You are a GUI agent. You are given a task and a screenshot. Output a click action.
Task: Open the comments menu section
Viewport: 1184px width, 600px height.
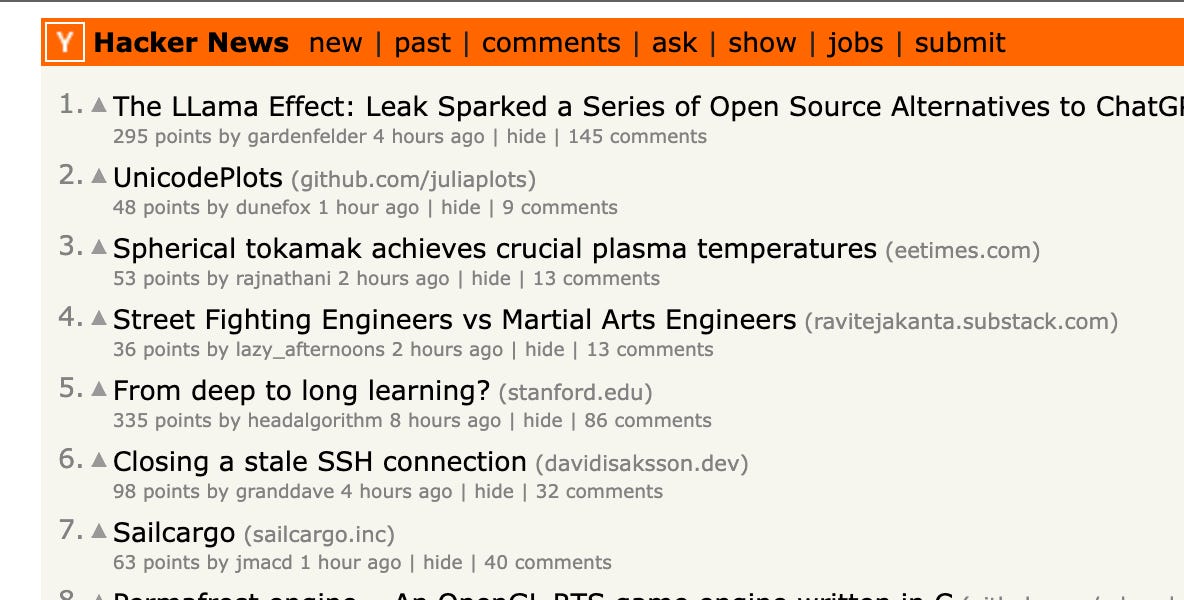551,43
